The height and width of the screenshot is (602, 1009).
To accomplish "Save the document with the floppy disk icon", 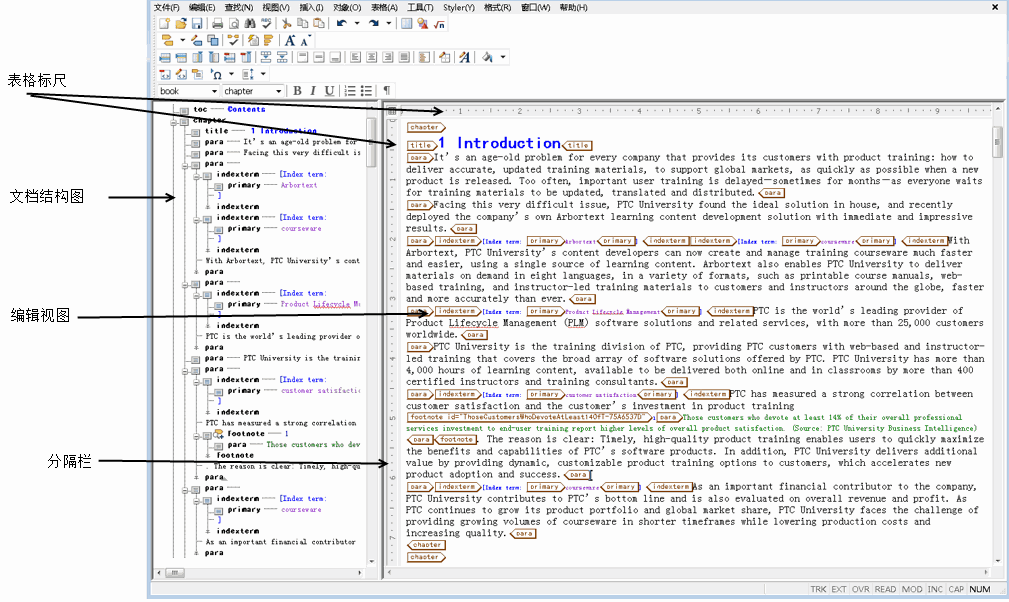I will pos(197,23).
